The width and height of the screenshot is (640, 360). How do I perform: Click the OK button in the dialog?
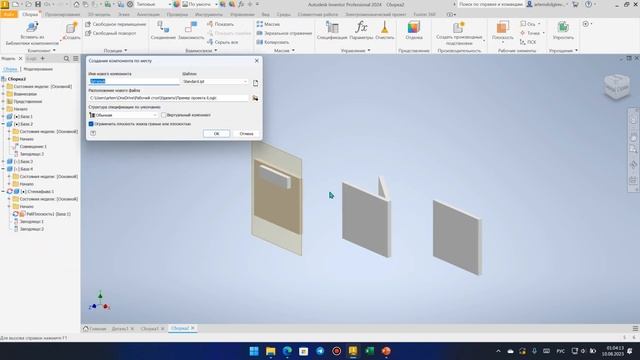pos(216,133)
